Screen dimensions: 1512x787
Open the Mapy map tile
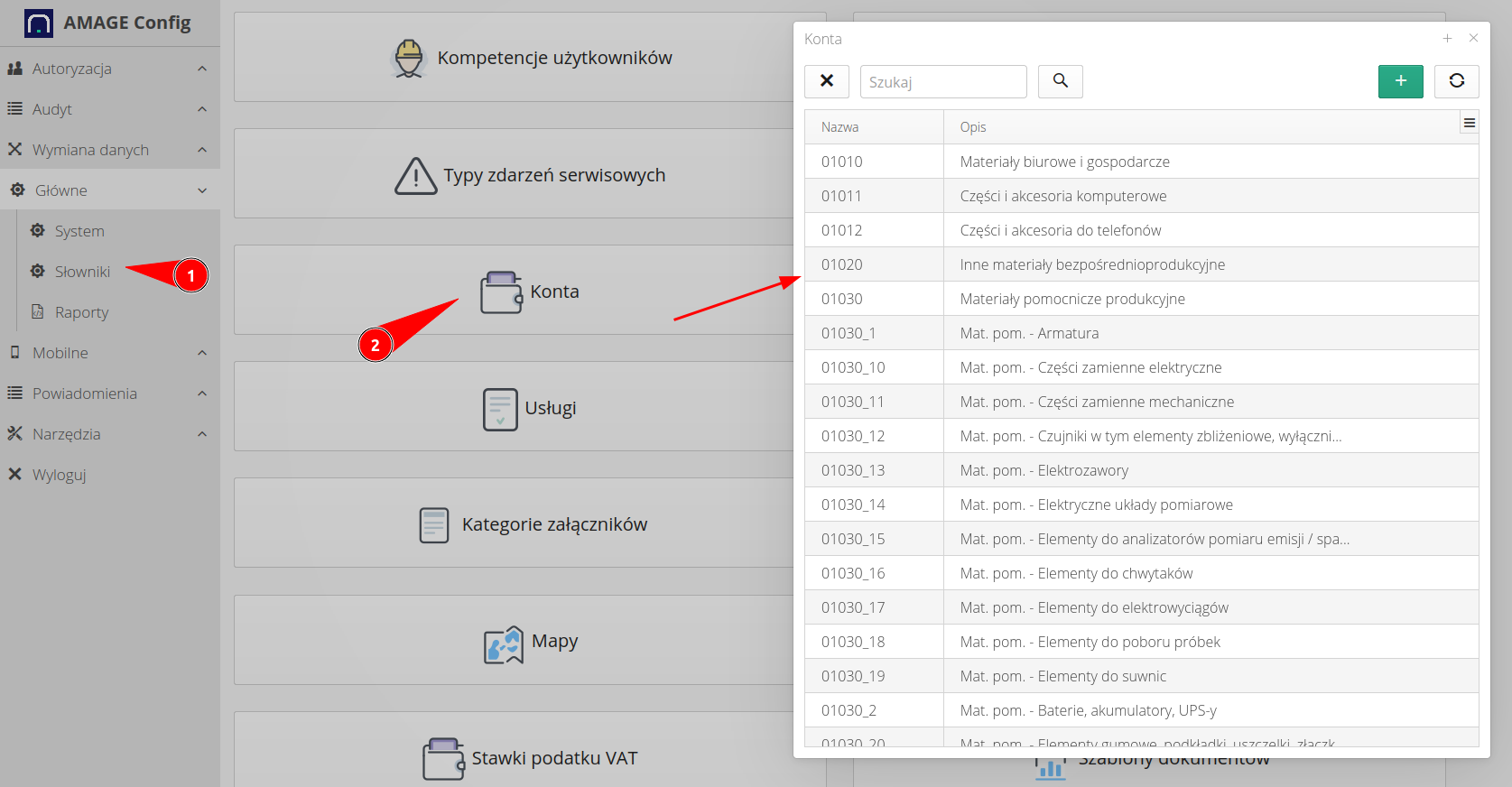529,642
